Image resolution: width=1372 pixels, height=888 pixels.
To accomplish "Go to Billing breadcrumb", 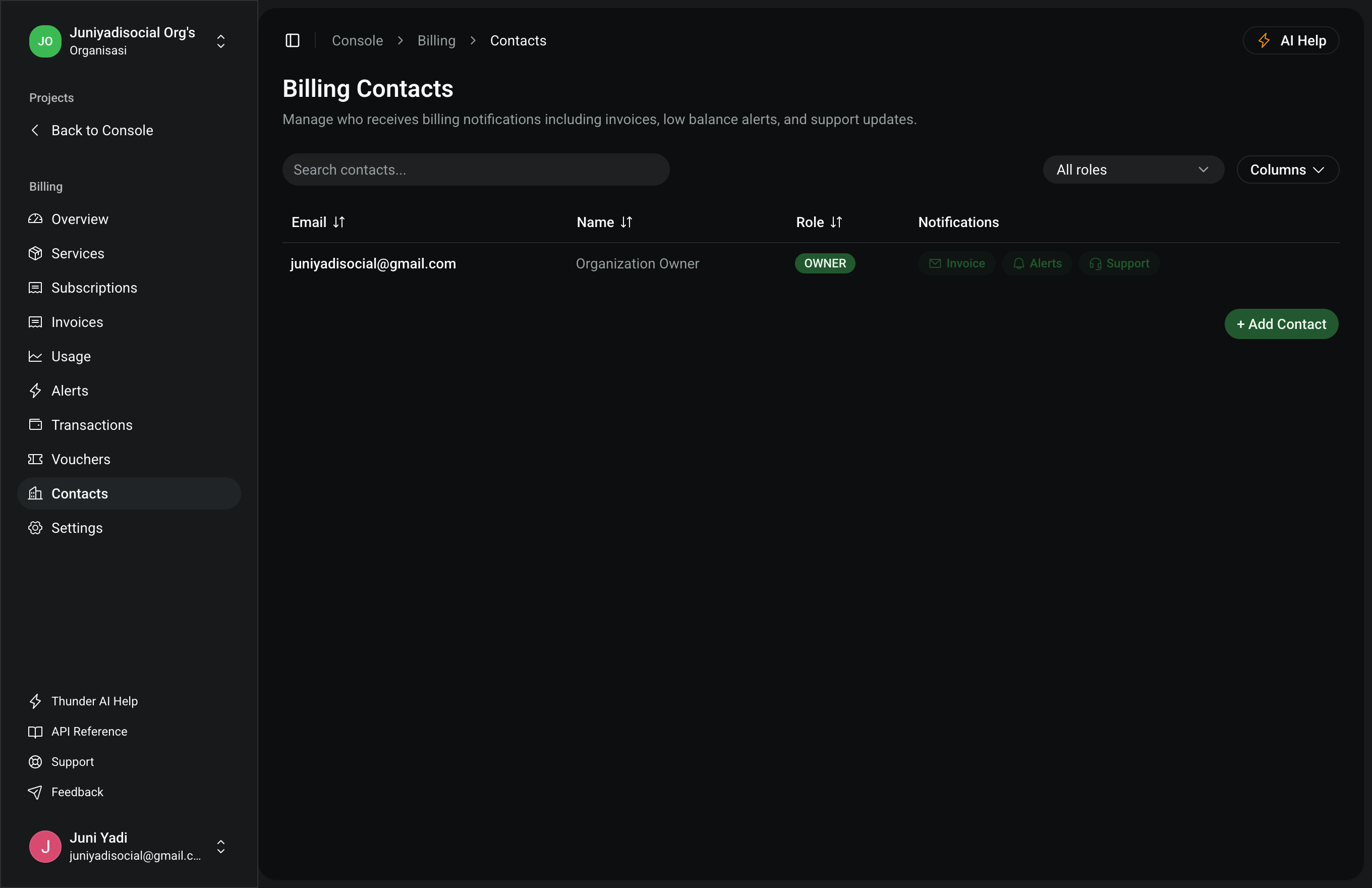I will point(436,40).
